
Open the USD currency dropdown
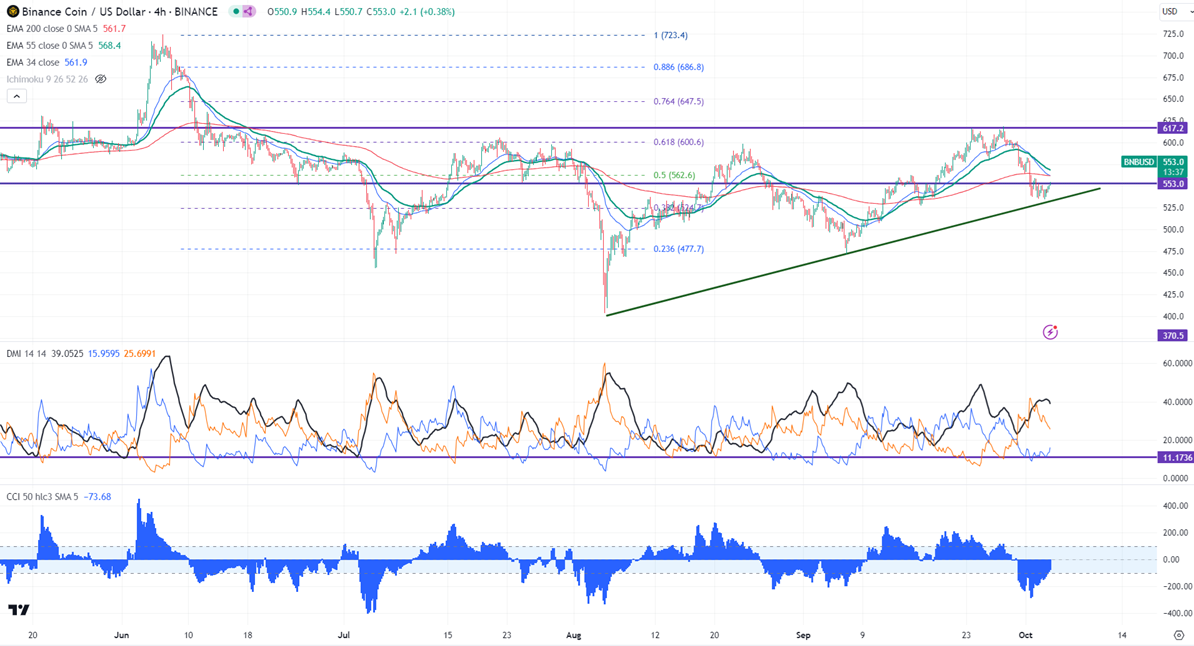(x=1169, y=12)
